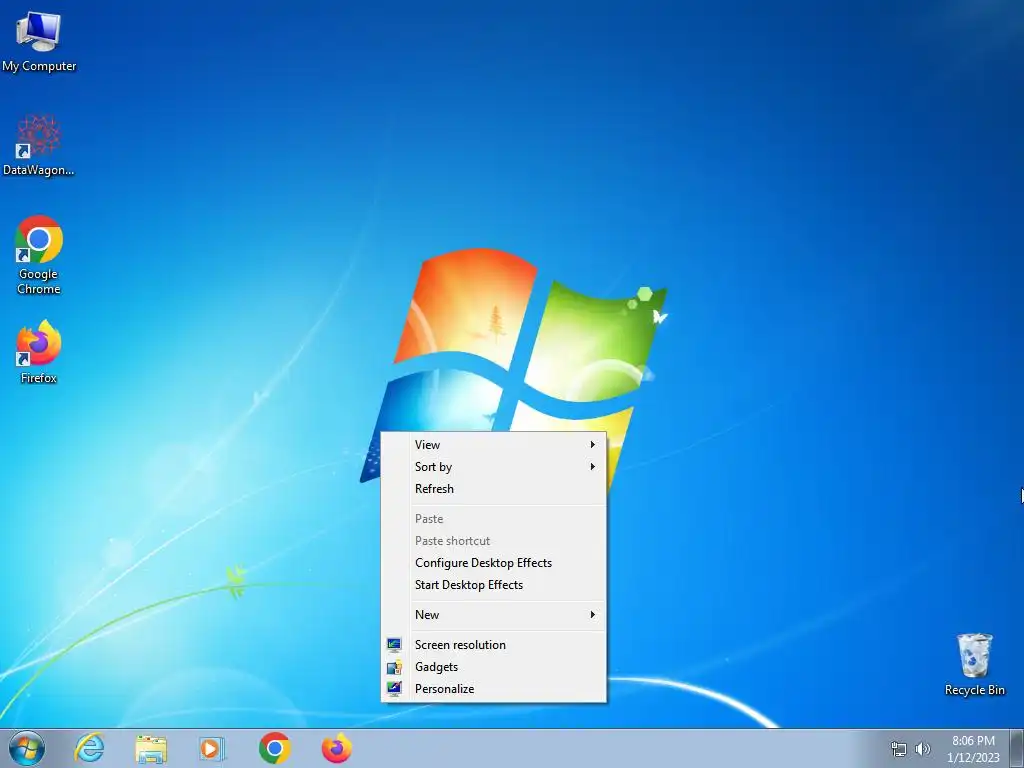Image resolution: width=1024 pixels, height=768 pixels.
Task: Select the My Computer desktop icon
Action: click(x=39, y=42)
